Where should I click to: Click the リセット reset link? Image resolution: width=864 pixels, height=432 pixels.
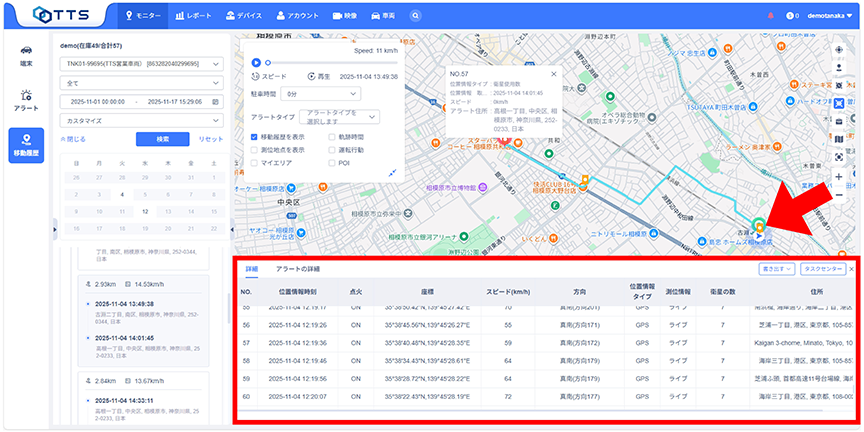pyautogui.click(x=211, y=139)
